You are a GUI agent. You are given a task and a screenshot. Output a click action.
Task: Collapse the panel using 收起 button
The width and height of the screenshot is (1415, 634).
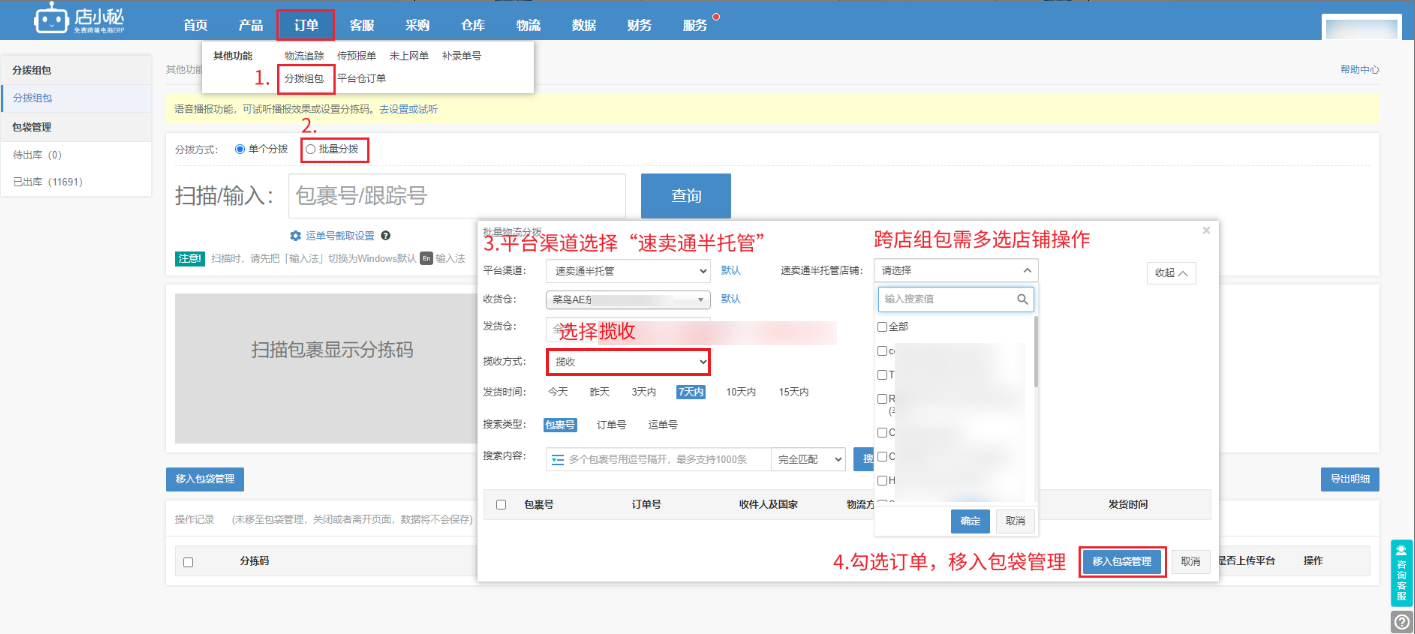pos(1171,273)
